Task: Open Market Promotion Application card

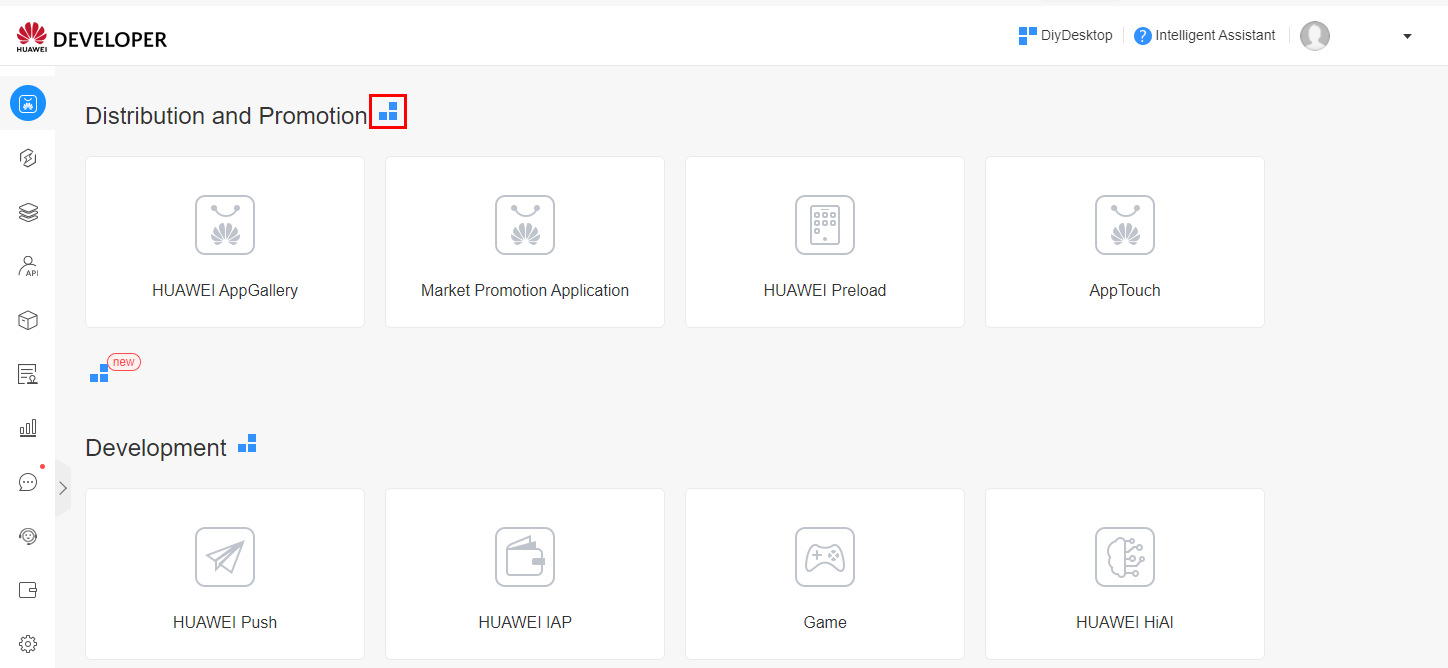Action: 525,242
